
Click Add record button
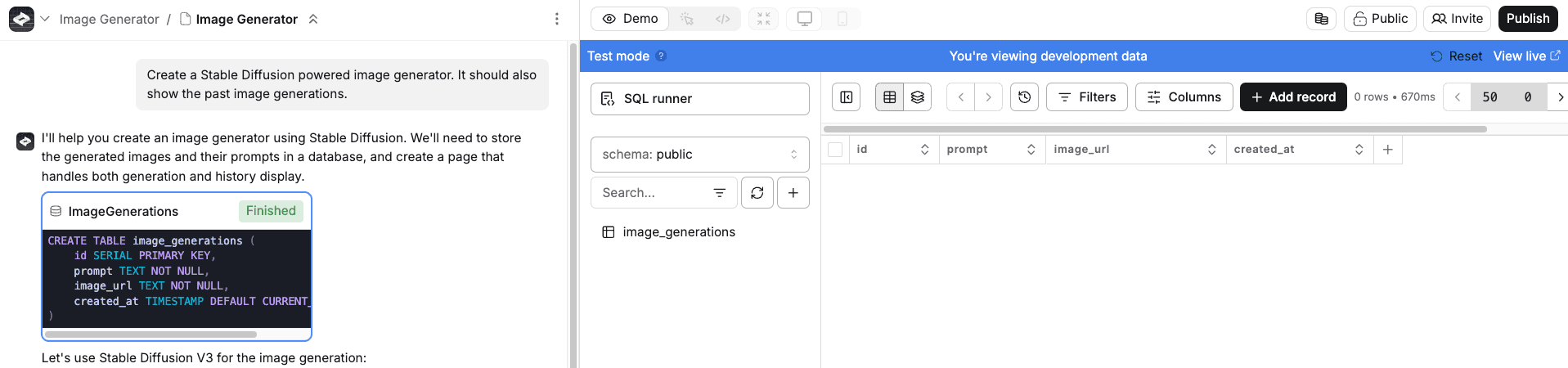pyautogui.click(x=1292, y=97)
